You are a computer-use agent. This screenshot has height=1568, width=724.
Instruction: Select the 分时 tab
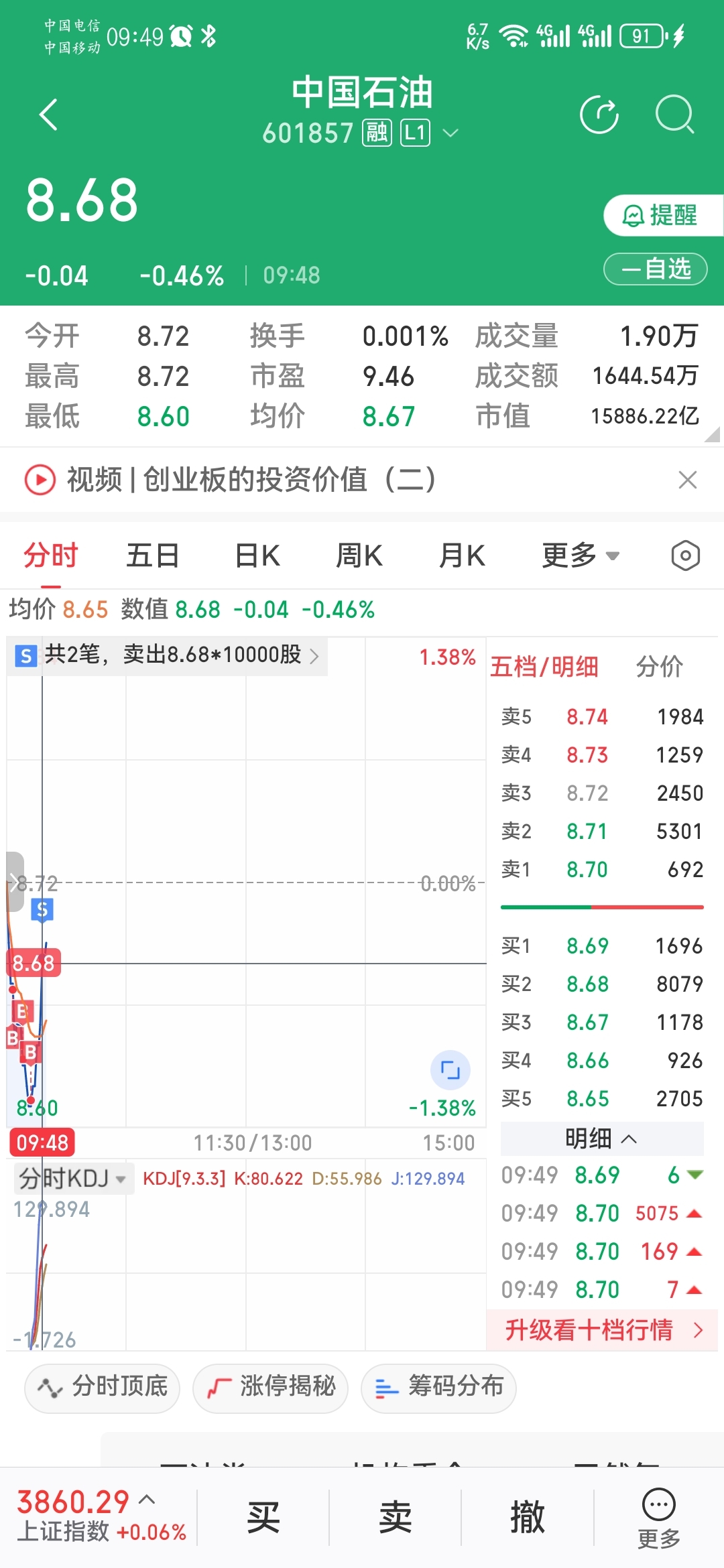point(51,556)
